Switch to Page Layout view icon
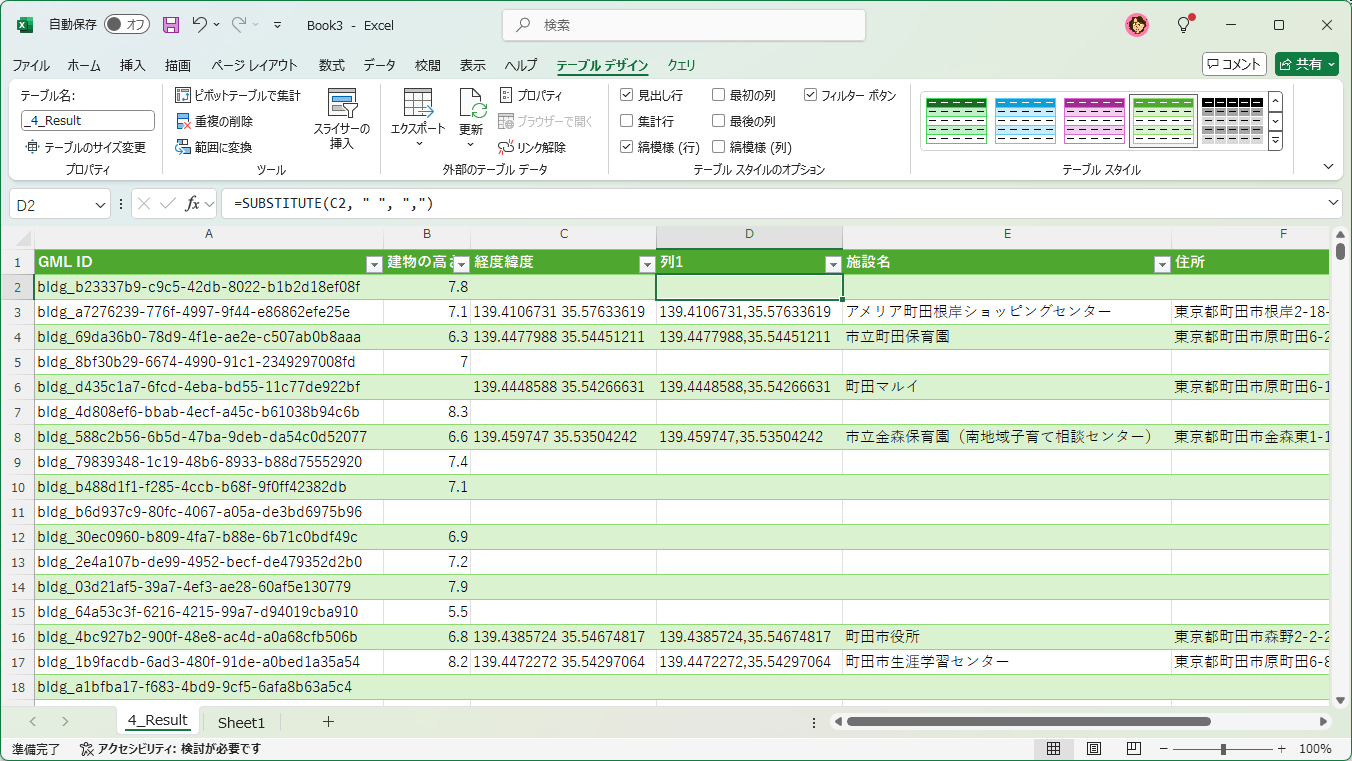The image size is (1352, 761). (x=1093, y=748)
